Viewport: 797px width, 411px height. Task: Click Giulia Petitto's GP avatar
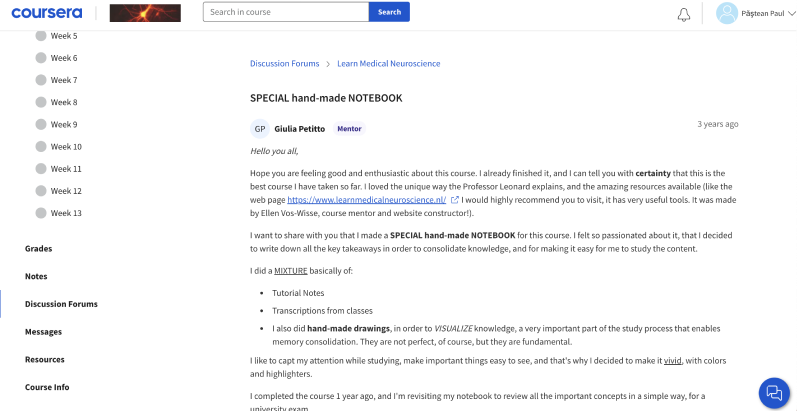point(260,129)
